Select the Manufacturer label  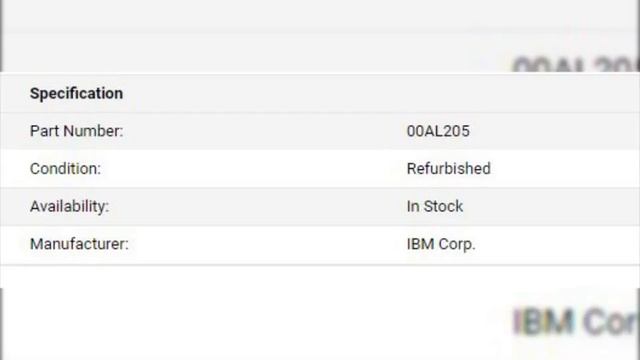point(79,244)
